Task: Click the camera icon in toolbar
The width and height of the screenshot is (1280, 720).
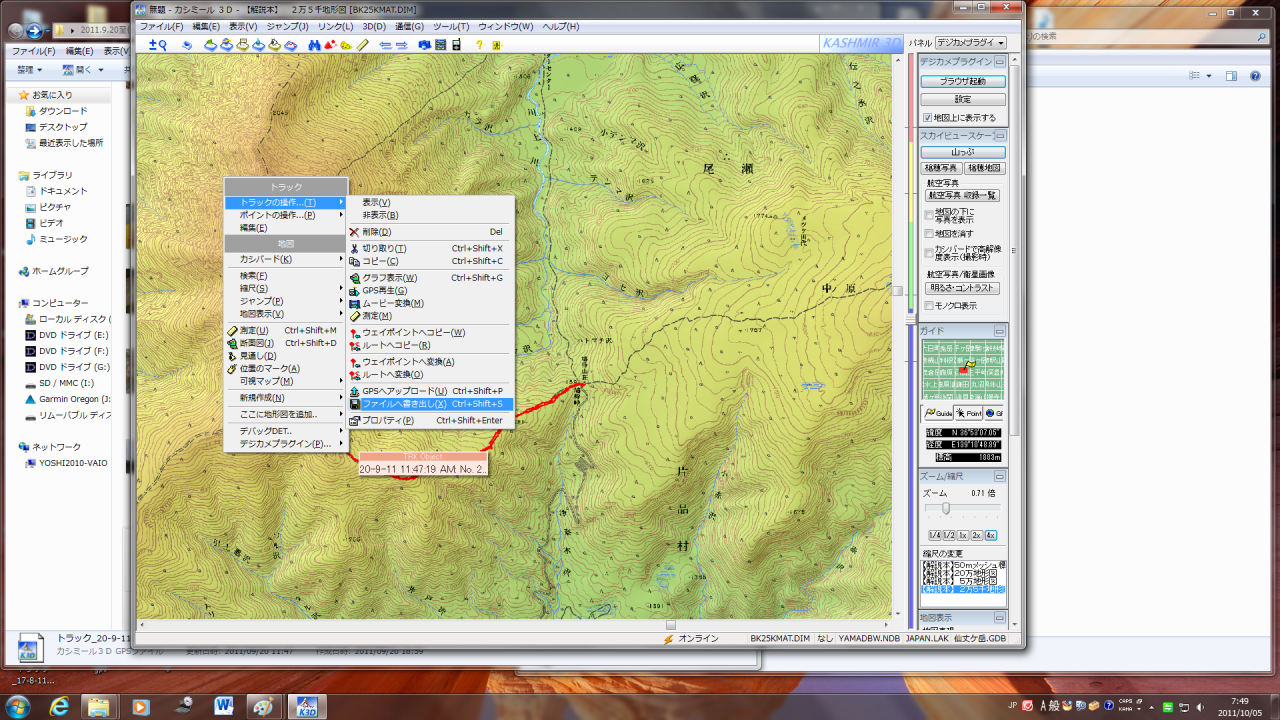Action: coord(424,45)
